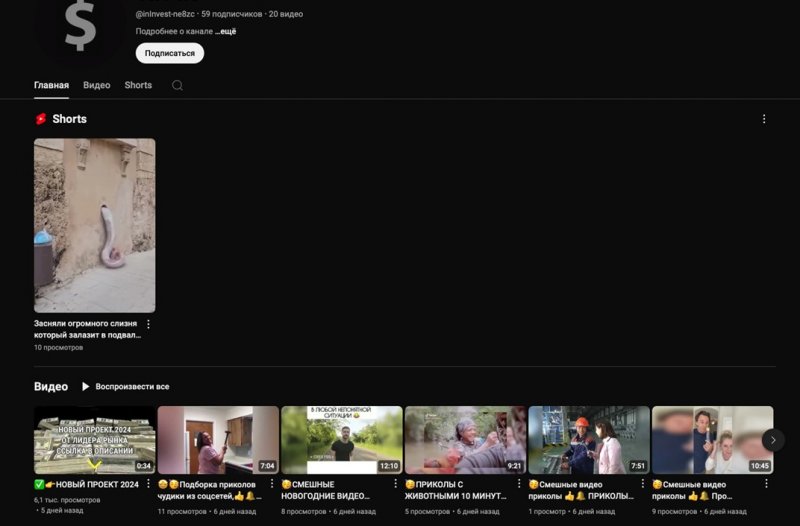This screenshot has height=526, width=800.
Task: Switch to the Shorts tab
Action: click(x=138, y=85)
